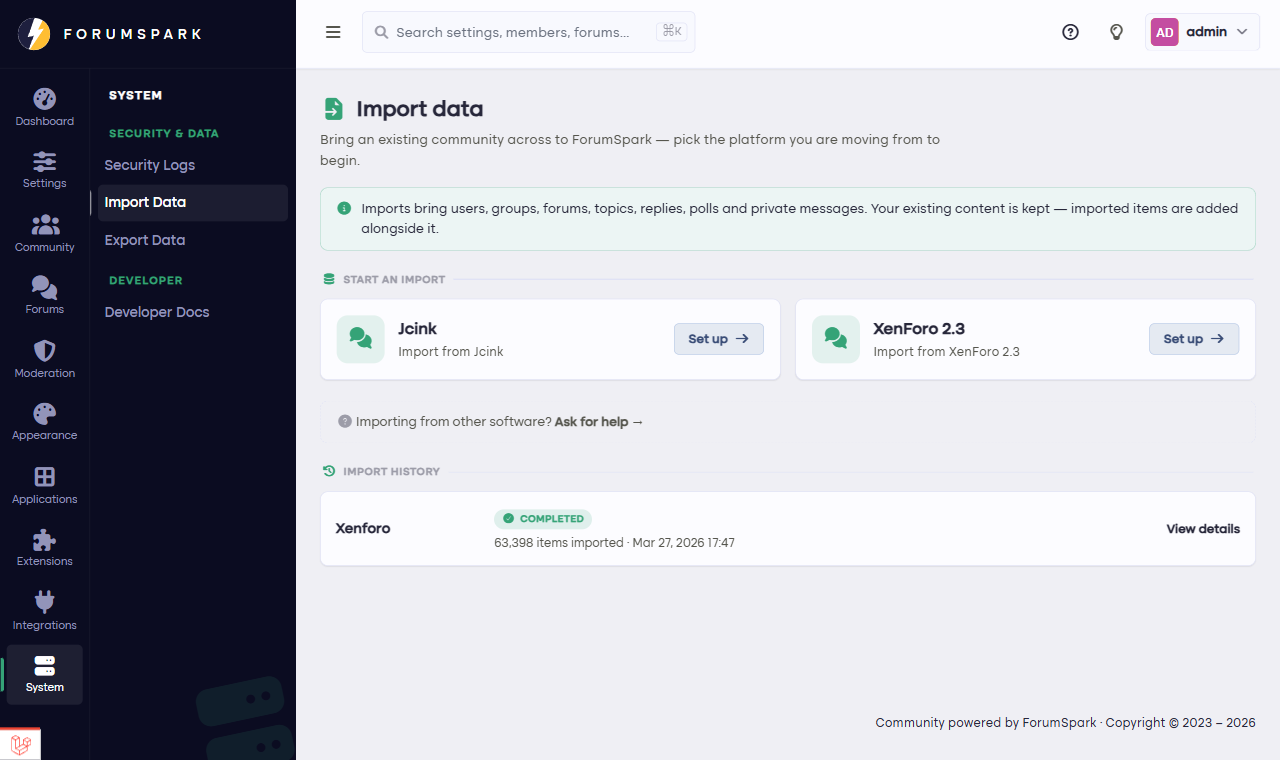This screenshot has width=1280, height=760.
Task: Open Integrations plug icon
Action: click(44, 602)
